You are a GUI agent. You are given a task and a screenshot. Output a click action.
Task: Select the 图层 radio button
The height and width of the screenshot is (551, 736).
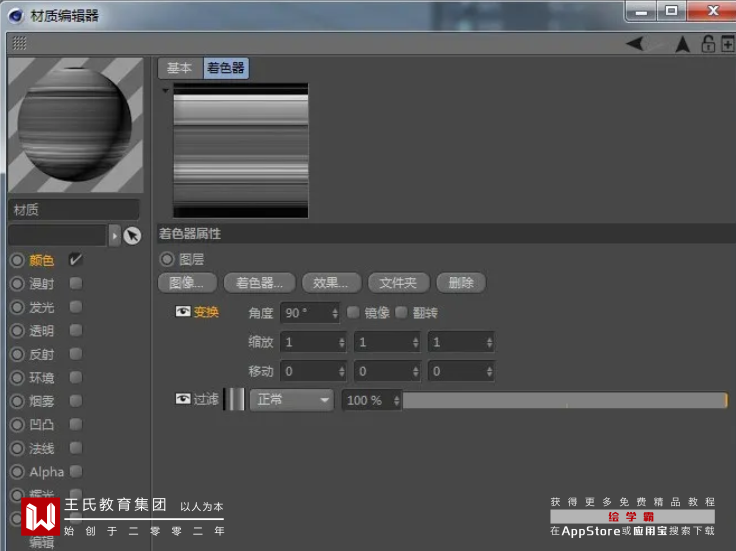[x=167, y=259]
